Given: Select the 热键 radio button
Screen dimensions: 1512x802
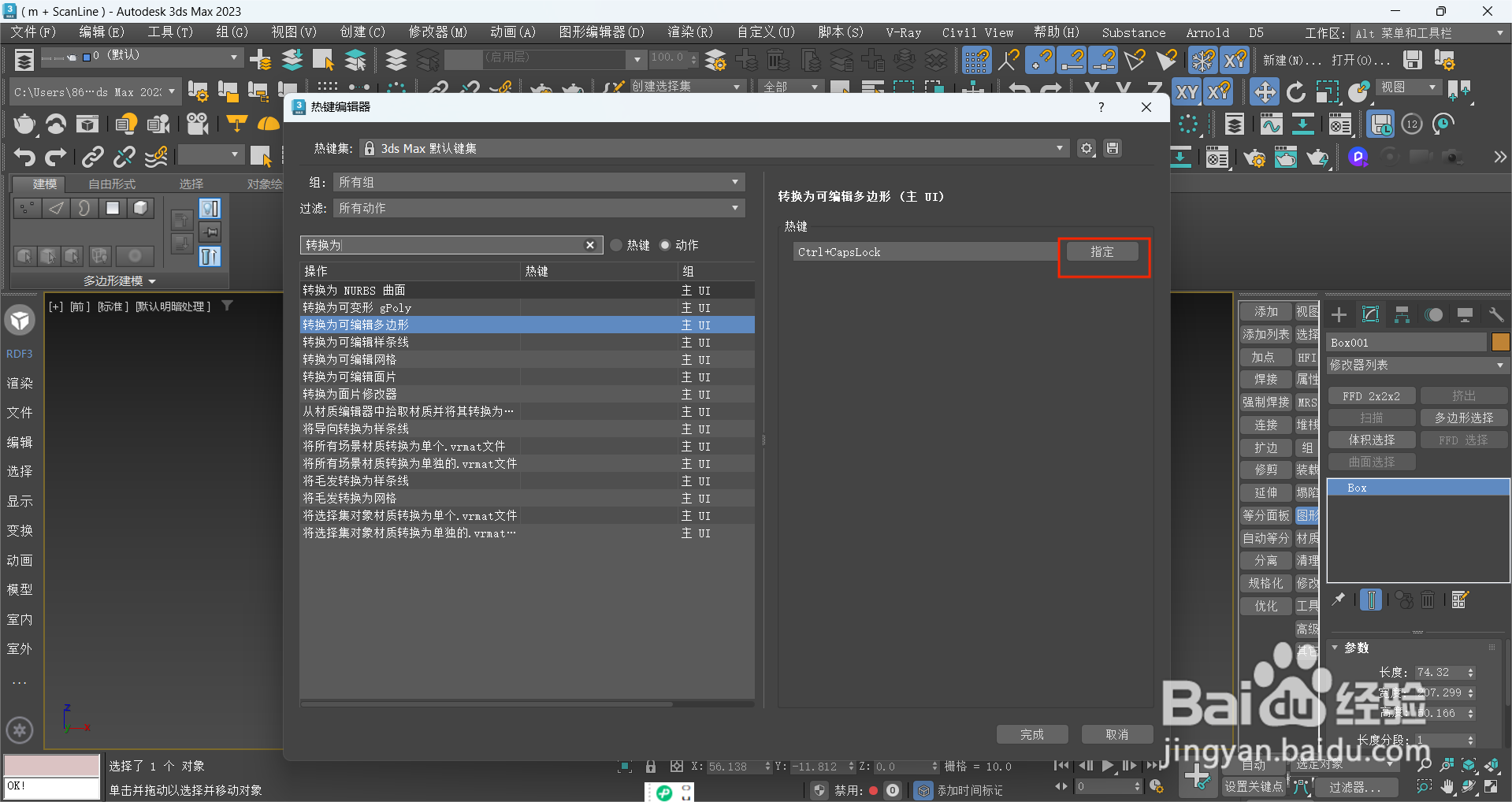Looking at the screenshot, I should 615,245.
